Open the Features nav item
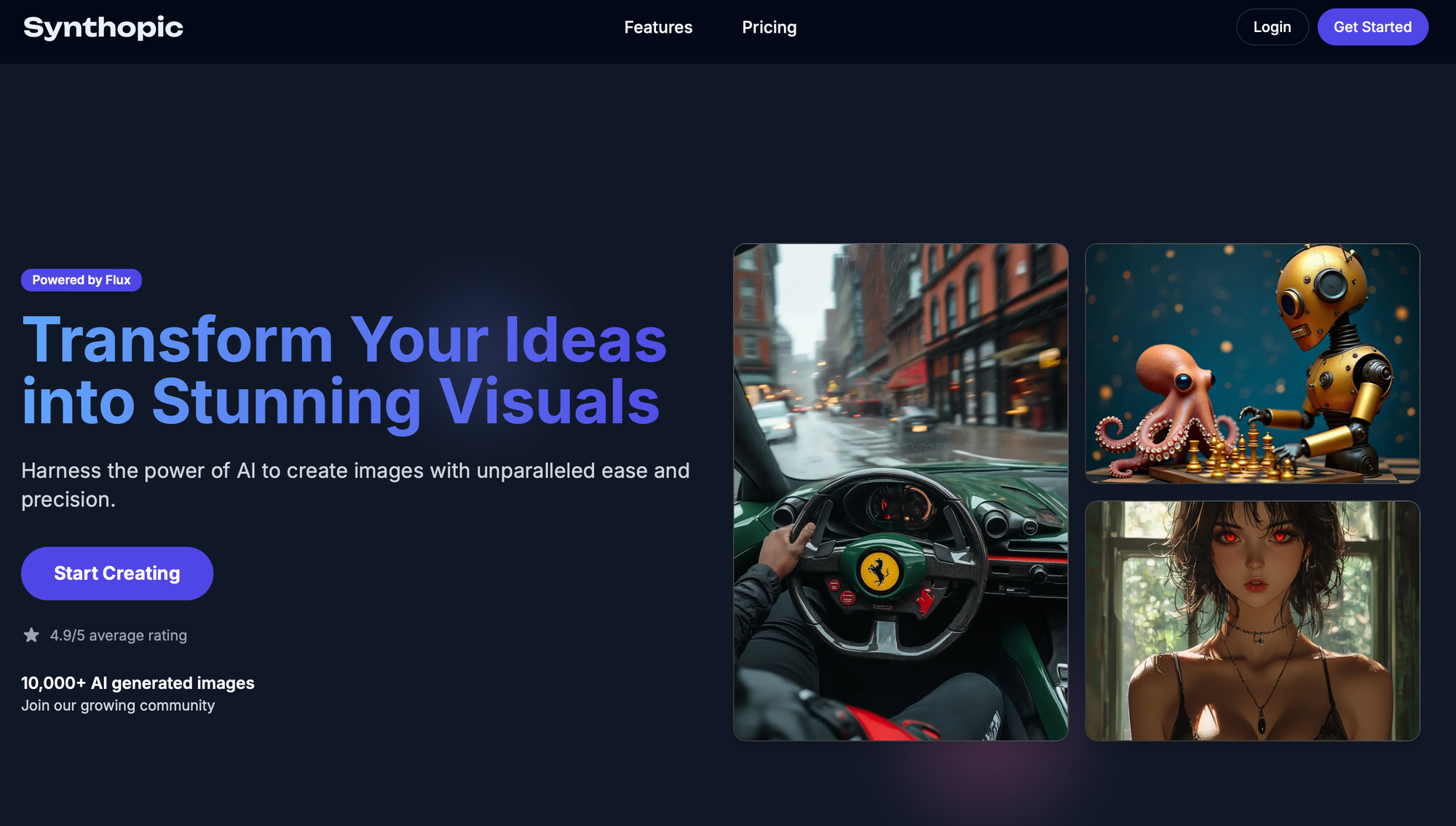 tap(658, 28)
